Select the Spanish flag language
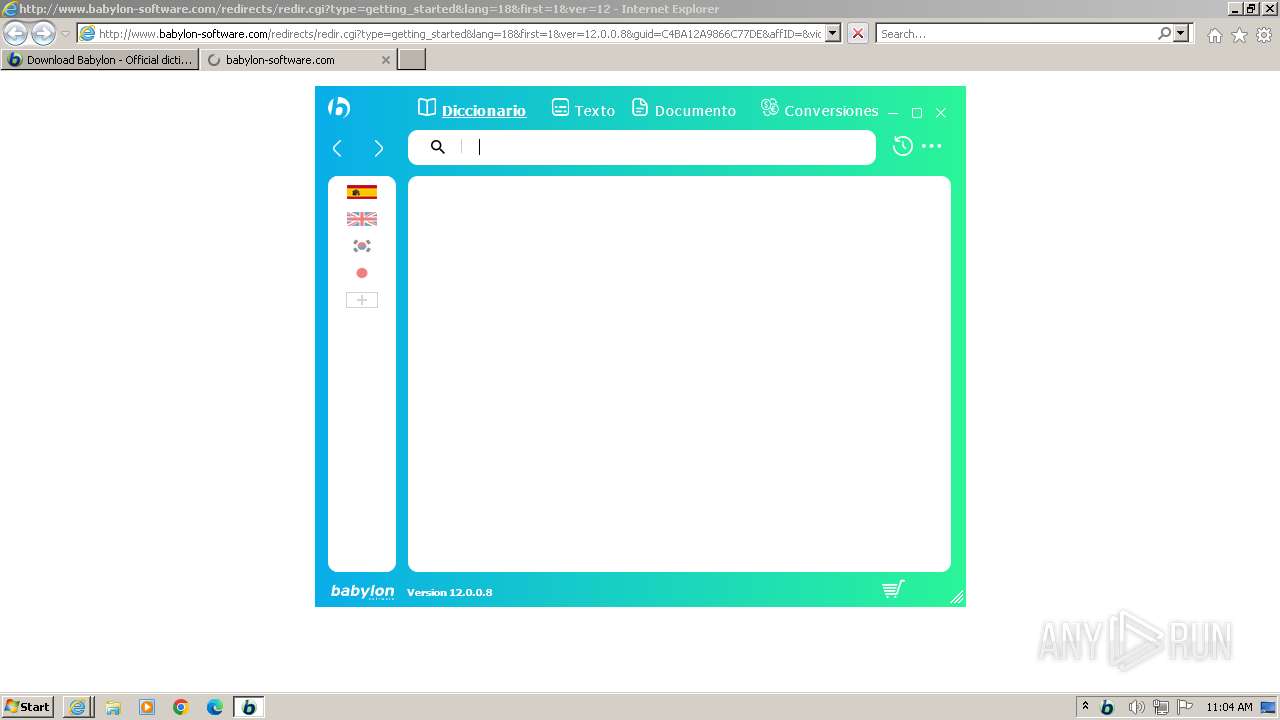 pos(362,192)
